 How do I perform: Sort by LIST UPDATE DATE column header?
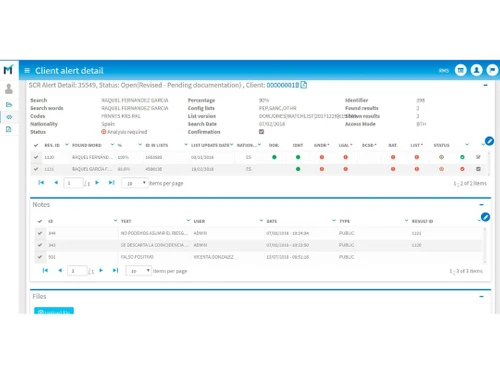[210, 145]
